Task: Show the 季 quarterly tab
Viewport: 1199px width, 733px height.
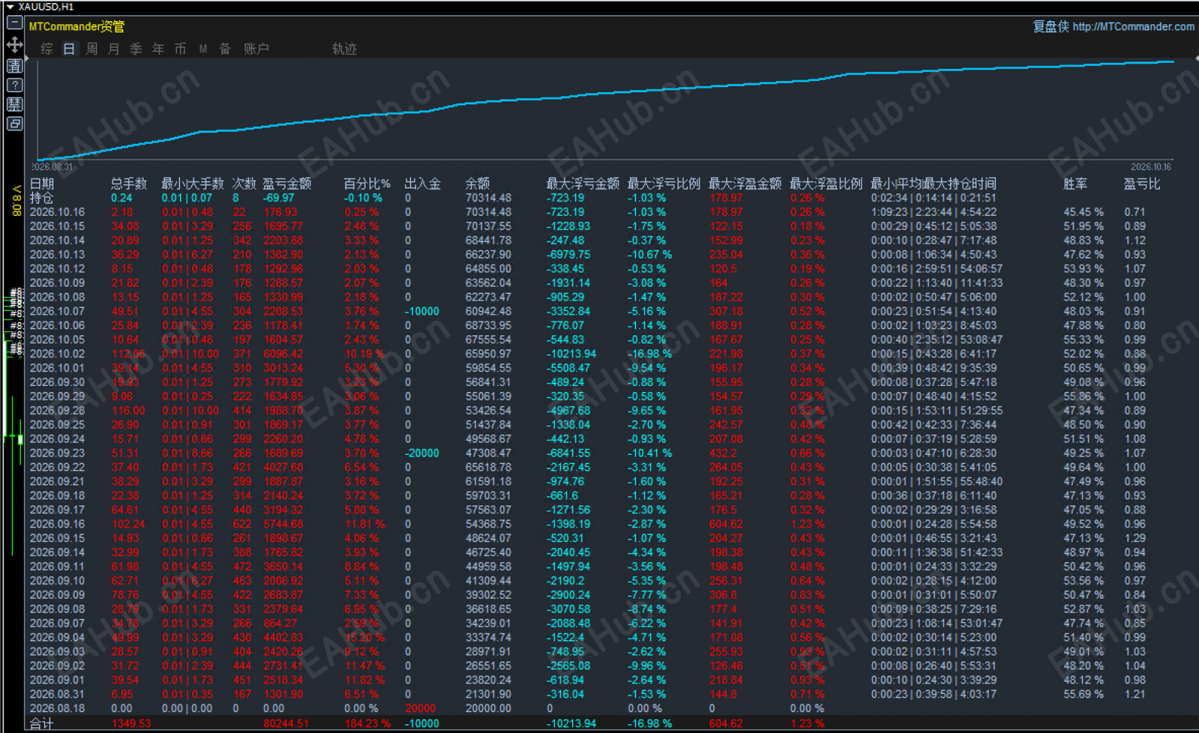Action: point(136,49)
